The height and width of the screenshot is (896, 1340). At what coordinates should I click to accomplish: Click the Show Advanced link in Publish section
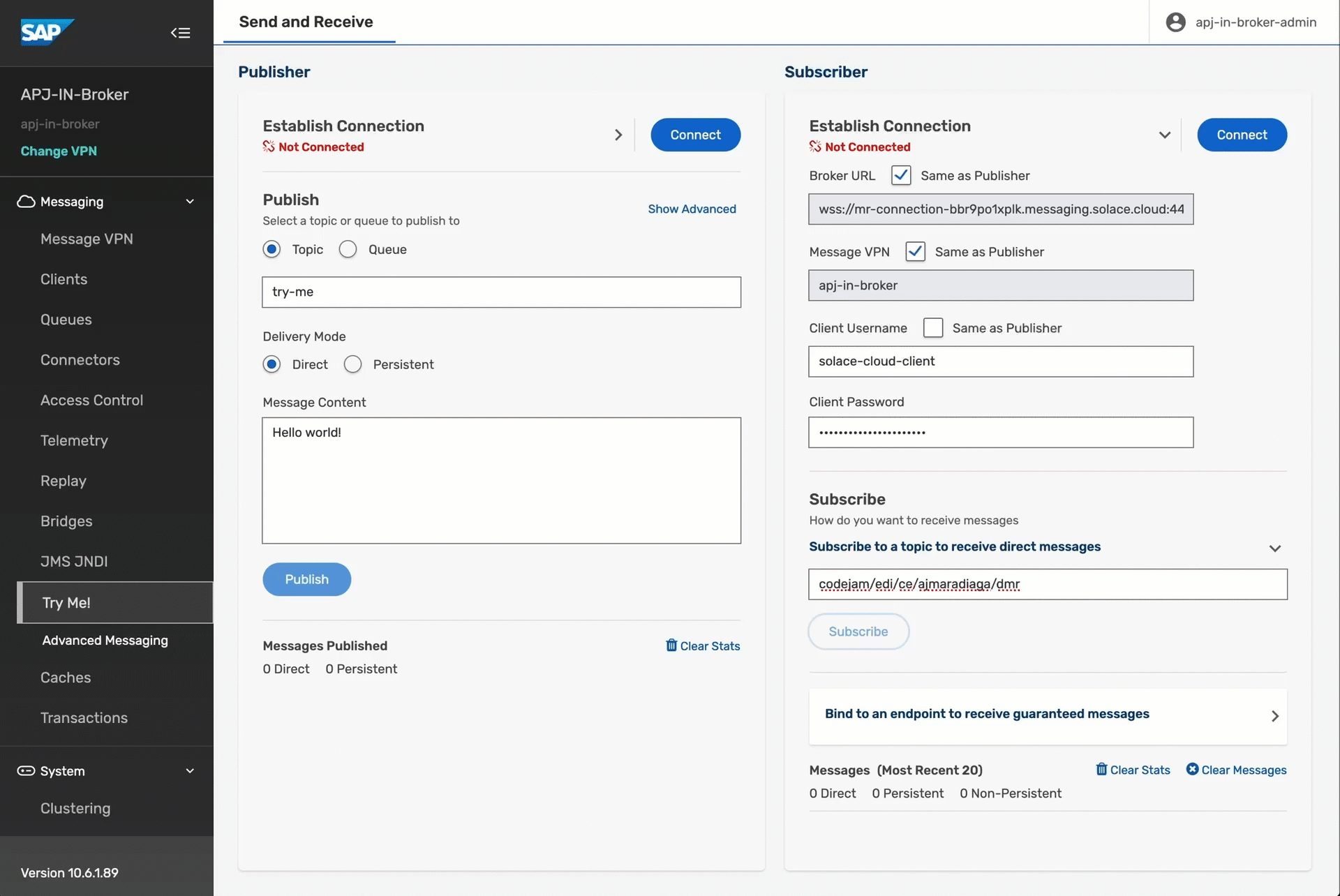[x=692, y=208]
